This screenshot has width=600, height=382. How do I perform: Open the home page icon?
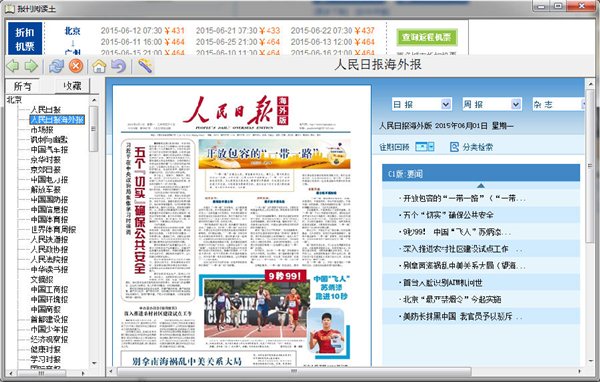tap(99, 66)
